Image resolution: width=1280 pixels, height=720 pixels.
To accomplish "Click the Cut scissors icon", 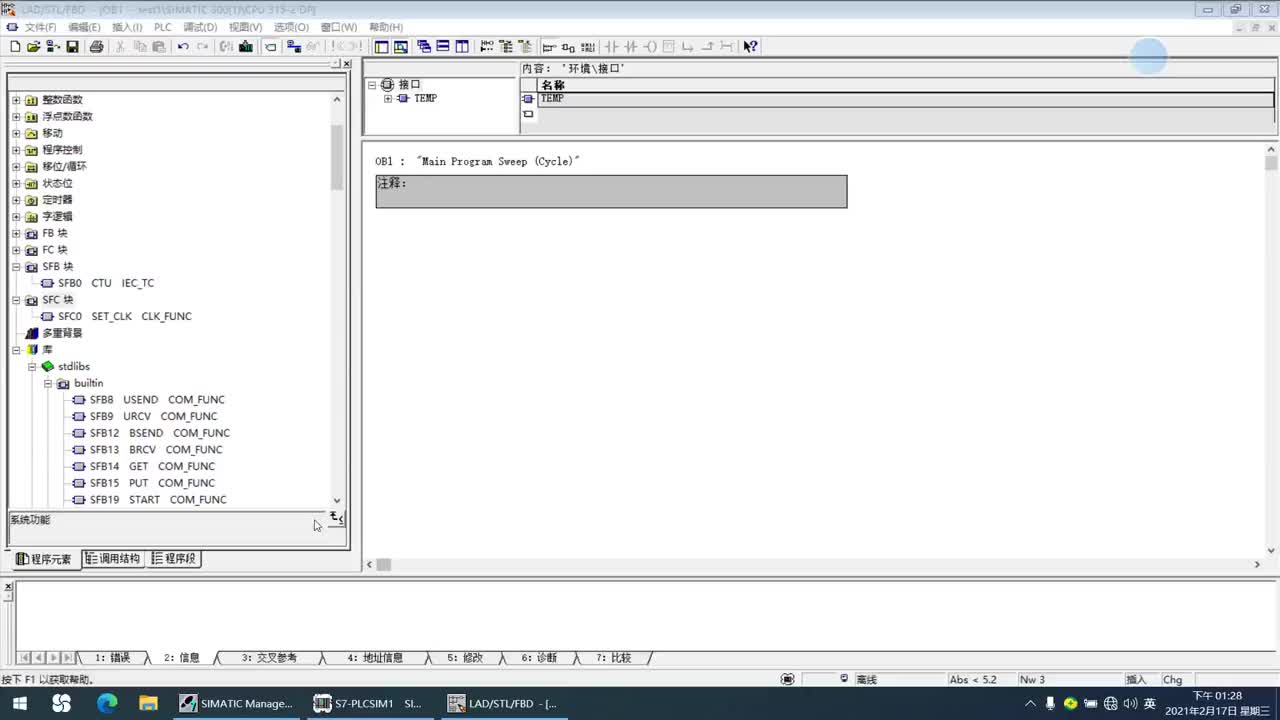I will (x=119, y=46).
